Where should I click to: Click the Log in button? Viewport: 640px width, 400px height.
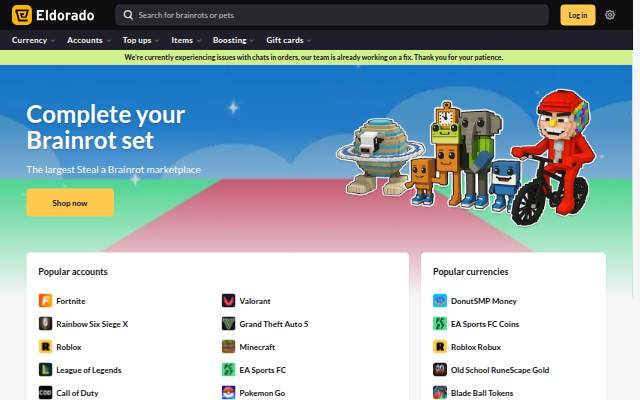578,15
